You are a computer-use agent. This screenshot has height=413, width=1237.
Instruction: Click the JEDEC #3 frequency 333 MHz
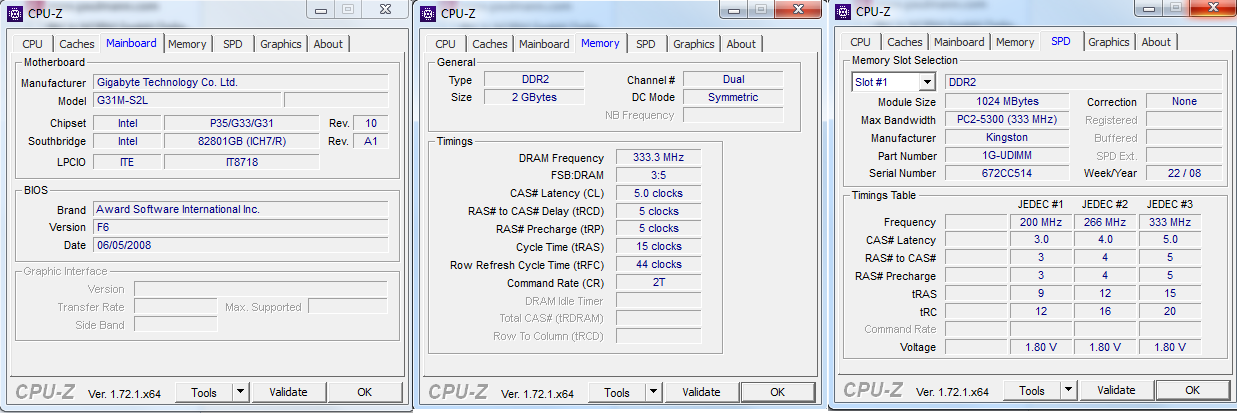1169,222
